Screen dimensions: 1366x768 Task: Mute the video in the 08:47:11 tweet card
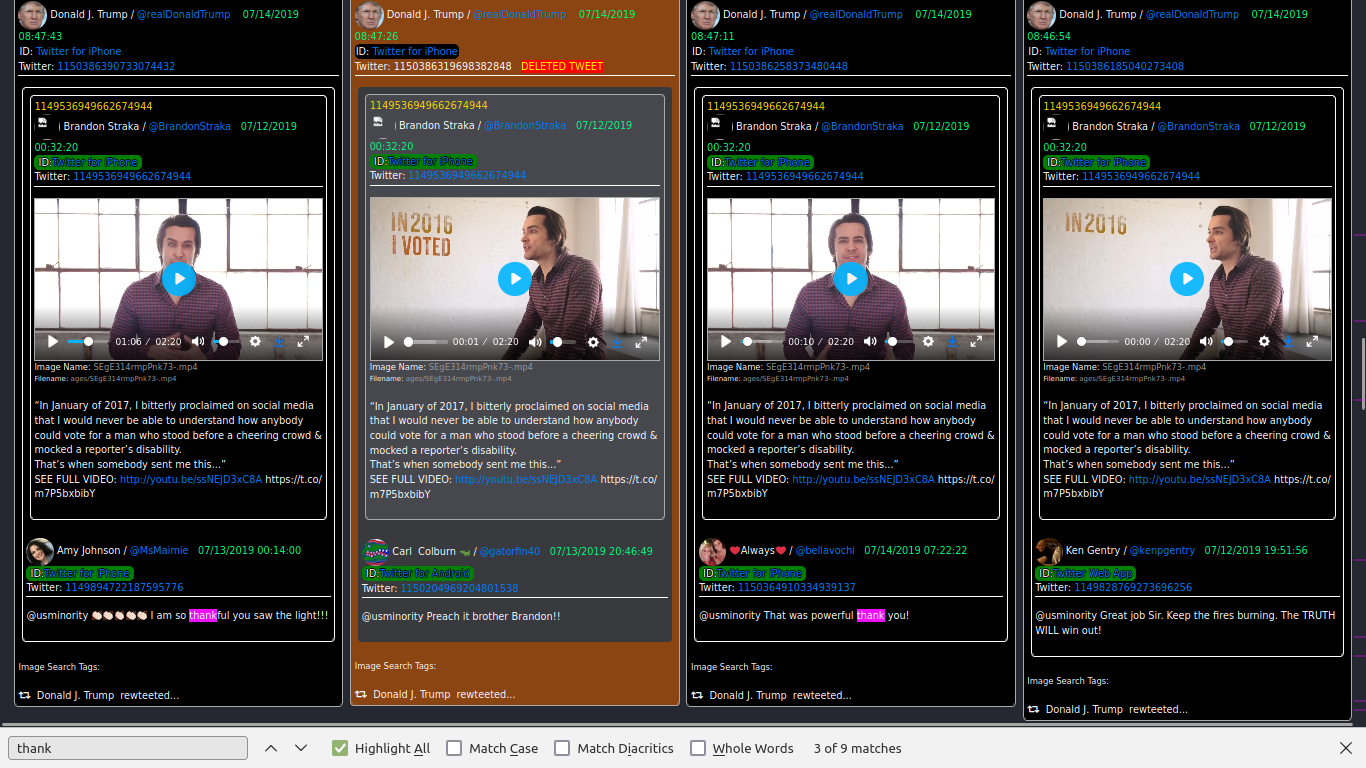click(871, 341)
